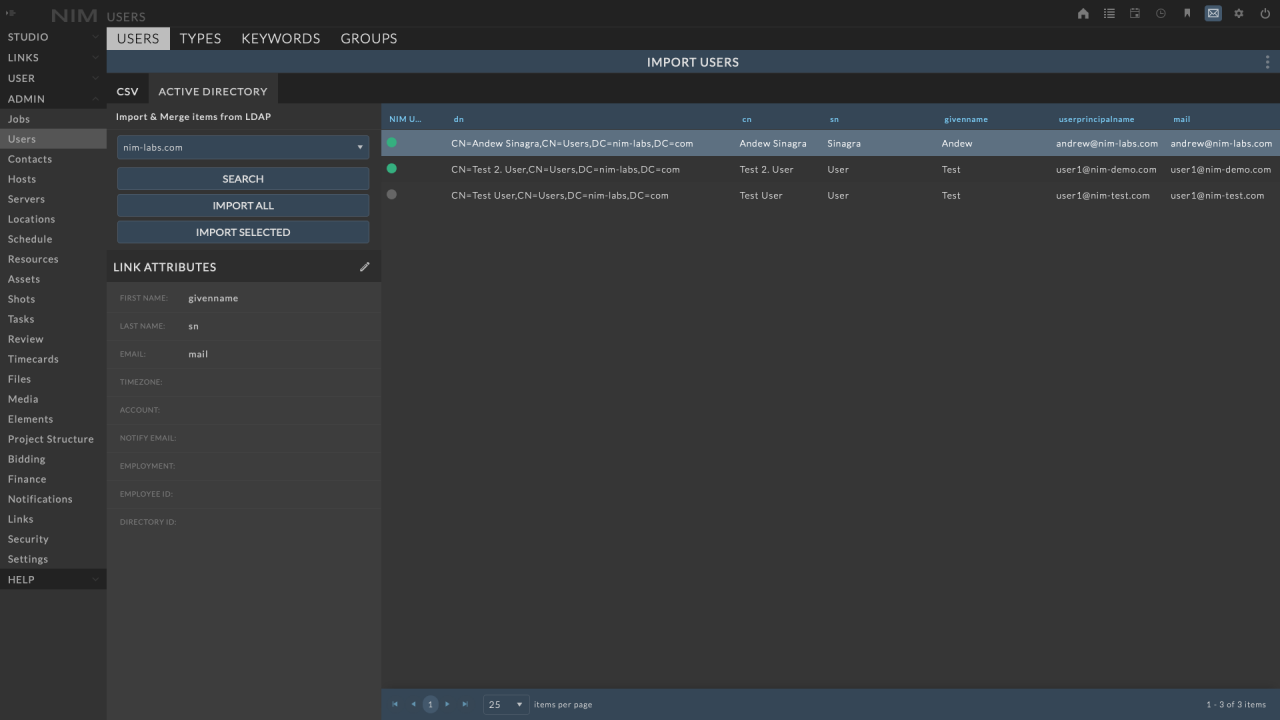Open the bookmark icon in top bar
Screen dimensions: 1280x720
[x=1187, y=14]
